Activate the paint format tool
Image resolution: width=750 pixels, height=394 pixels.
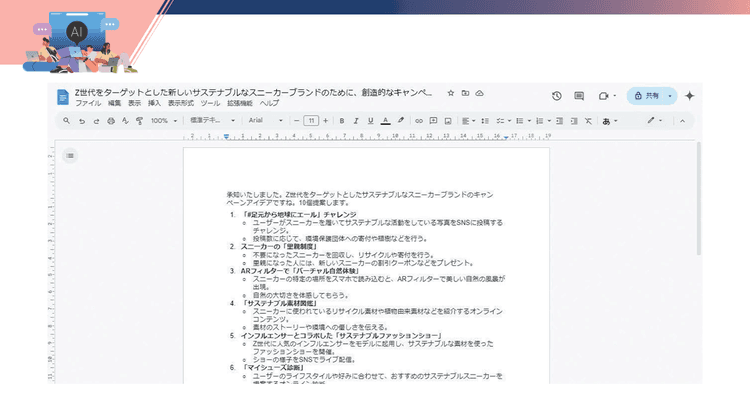click(140, 121)
